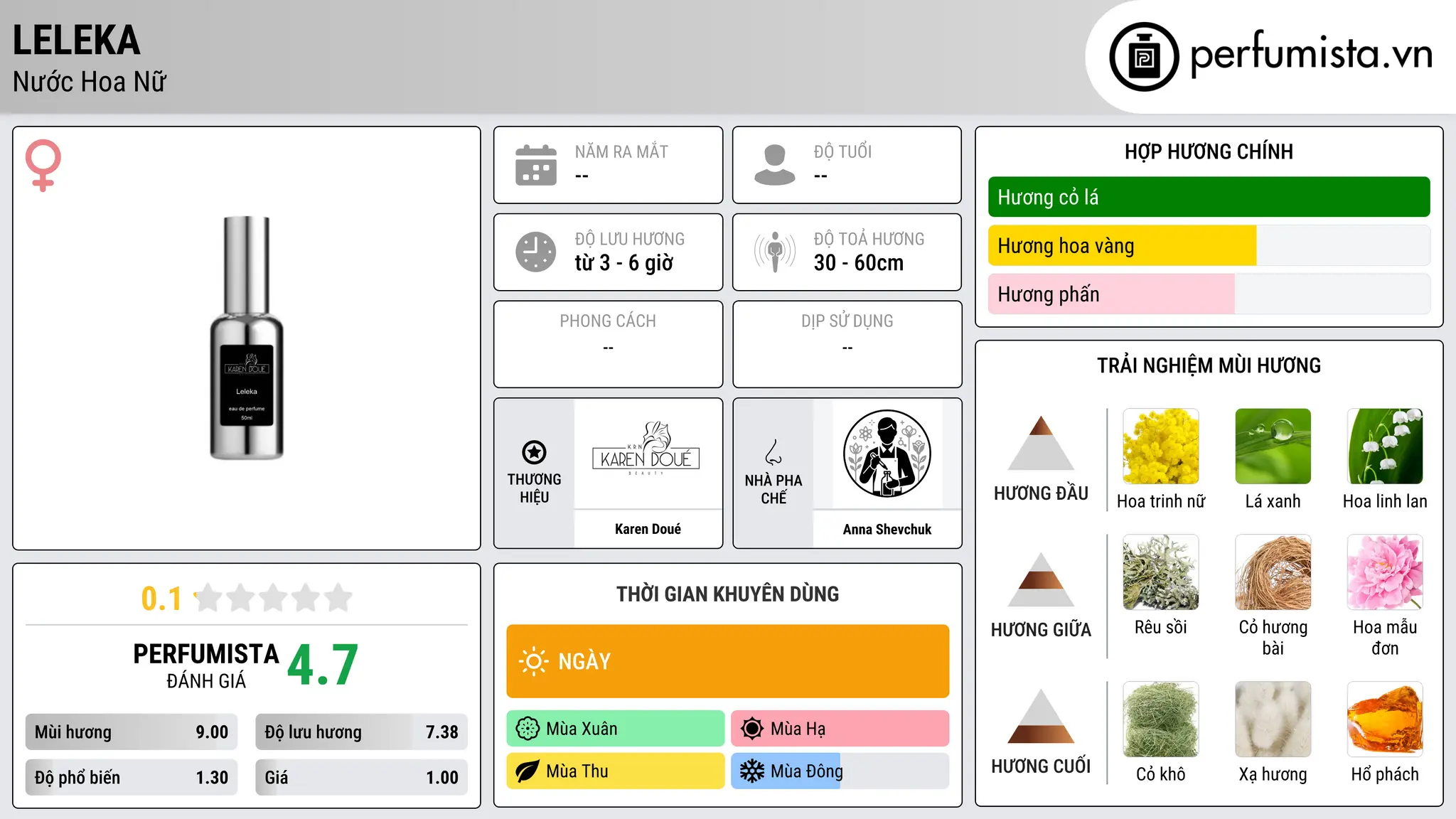Click the Độ phổ biến 1.30 score bar
1456x819 pixels.
click(132, 778)
